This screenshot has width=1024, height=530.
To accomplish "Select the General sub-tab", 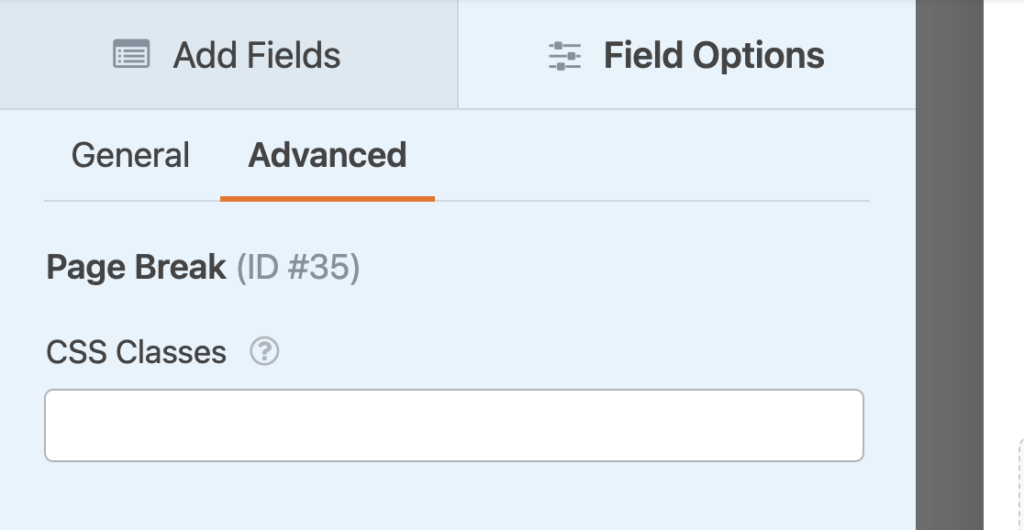I will click(130, 155).
